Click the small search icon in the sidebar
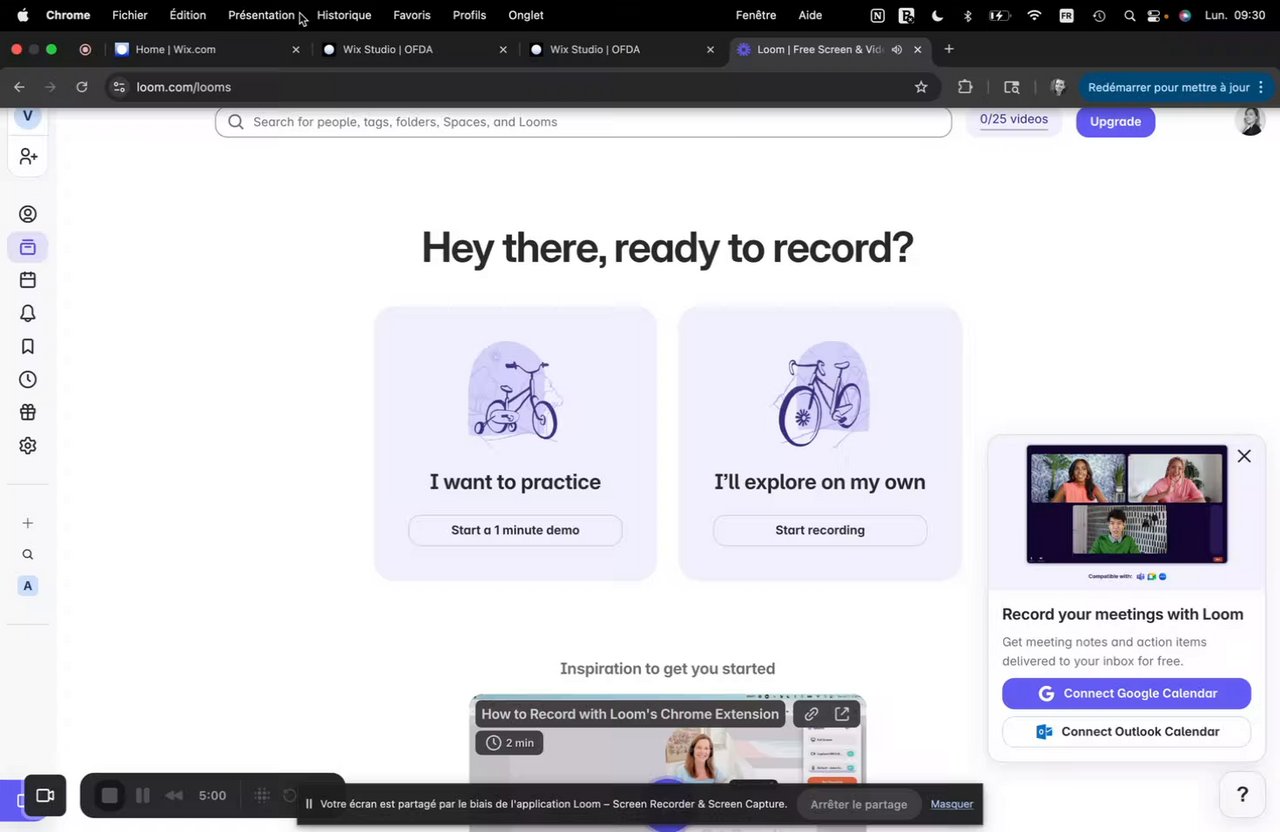 (x=28, y=554)
